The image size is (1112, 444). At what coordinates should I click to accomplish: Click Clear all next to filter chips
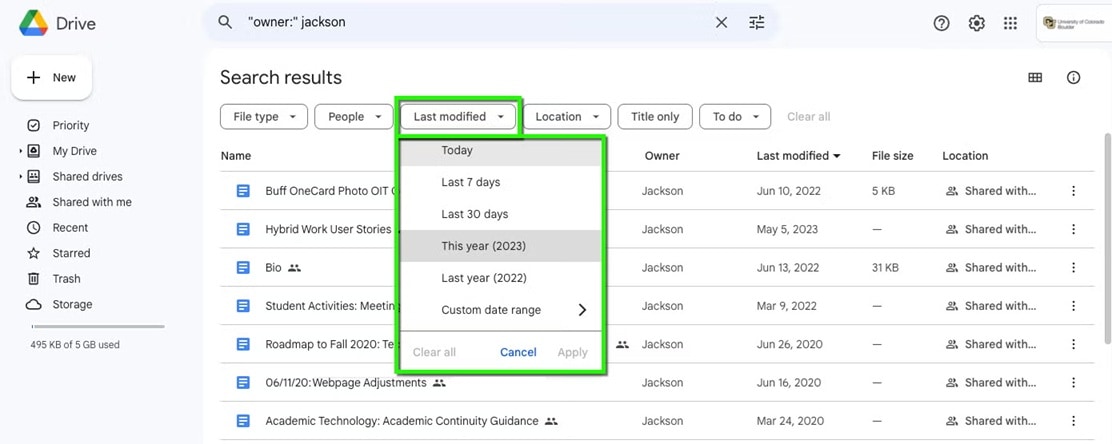tap(808, 117)
